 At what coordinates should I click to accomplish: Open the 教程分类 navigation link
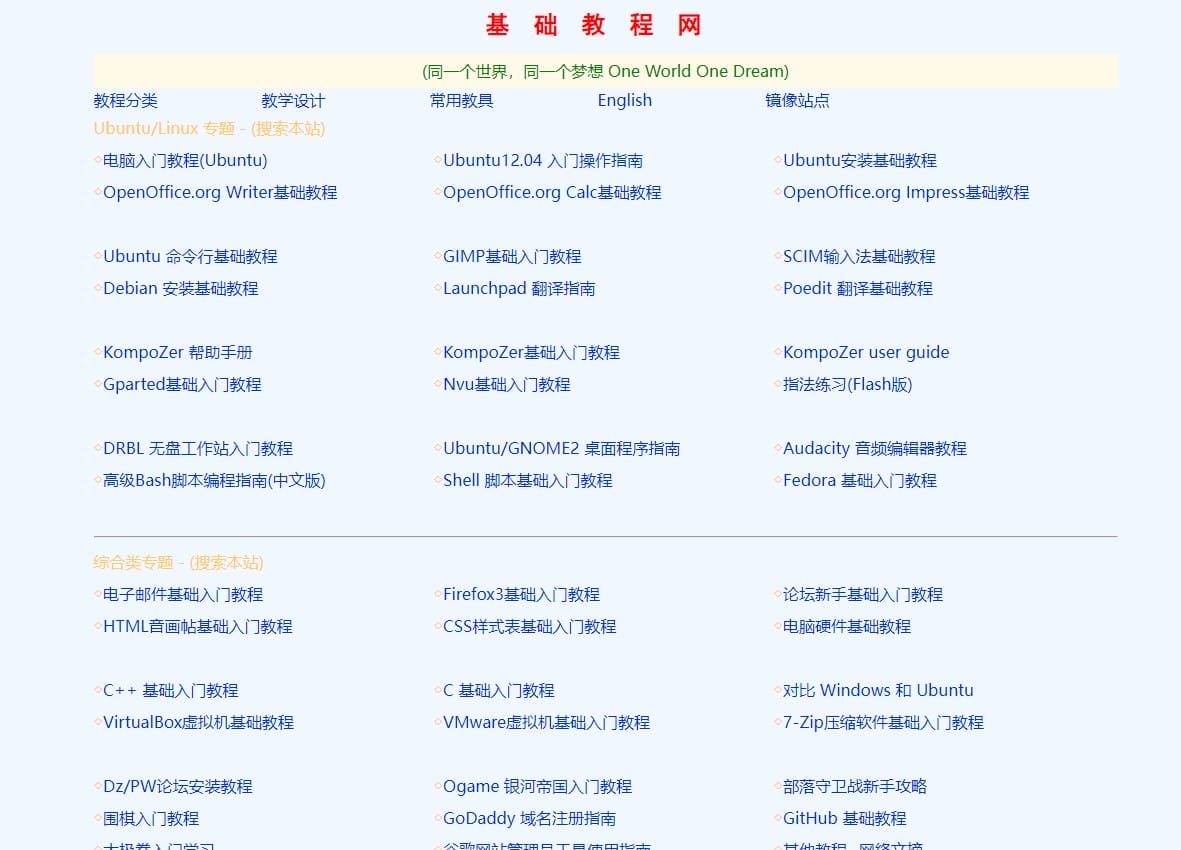[x=126, y=100]
